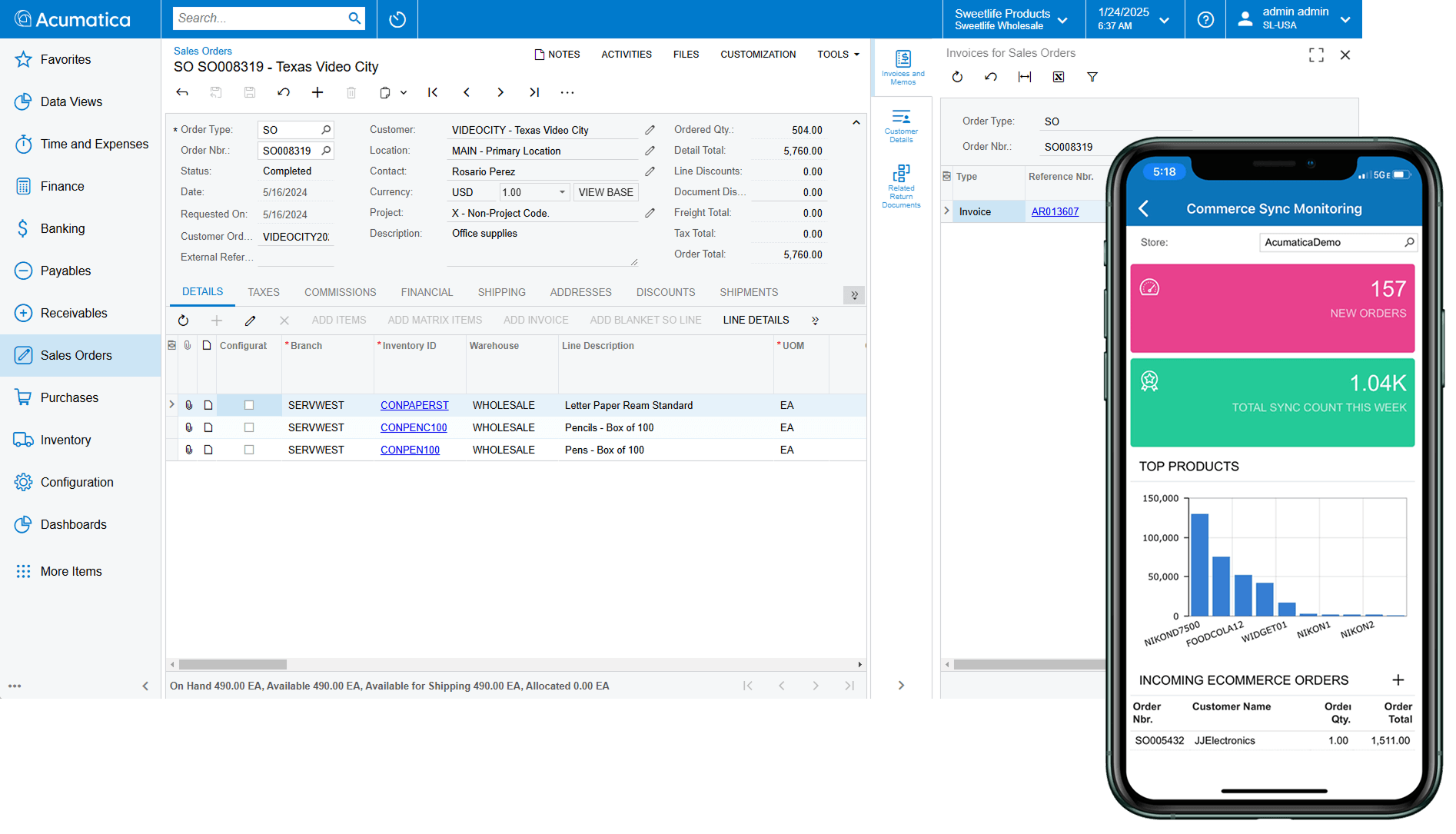Open the Customer Details side panel icon
1456x834 pixels.
(901, 125)
